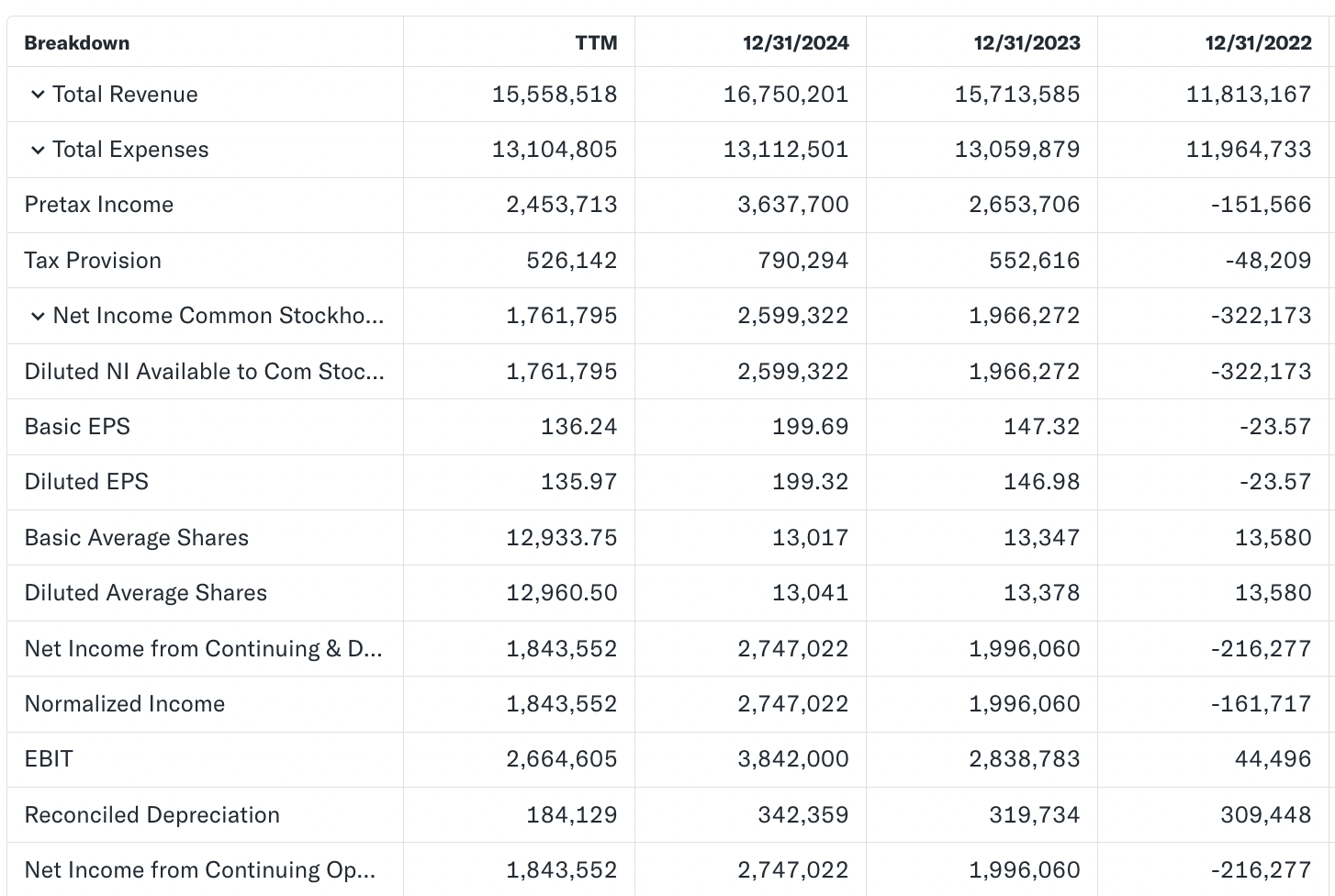Select 2022 EBIT value 44,496

(x=1273, y=759)
